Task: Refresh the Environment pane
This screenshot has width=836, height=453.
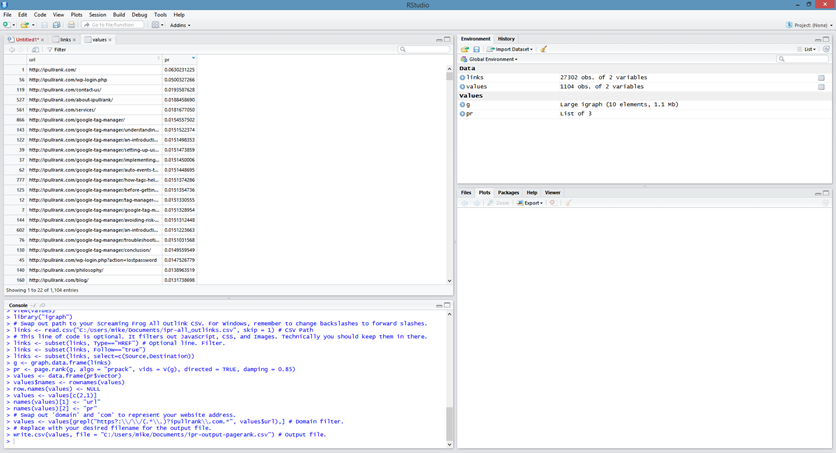Action: click(x=825, y=49)
